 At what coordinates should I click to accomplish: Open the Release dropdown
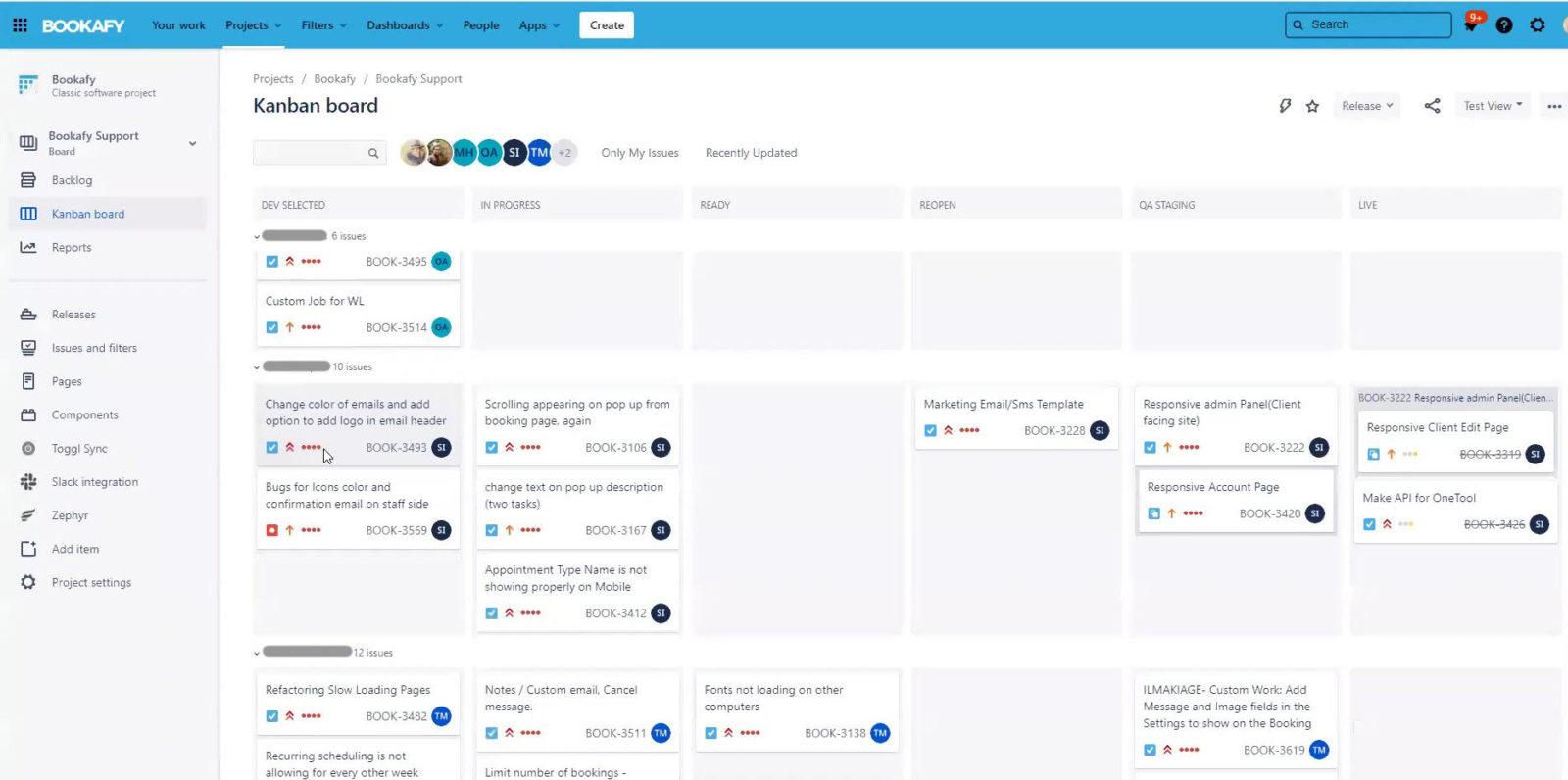pos(1367,106)
